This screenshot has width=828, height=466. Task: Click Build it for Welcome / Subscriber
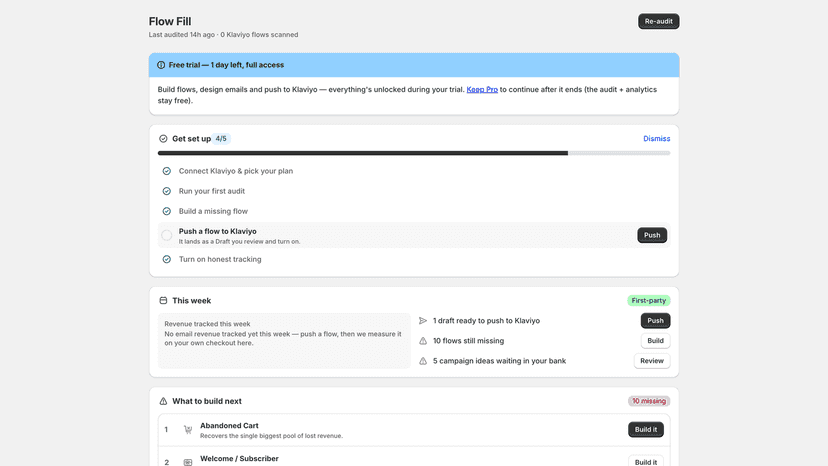point(646,461)
